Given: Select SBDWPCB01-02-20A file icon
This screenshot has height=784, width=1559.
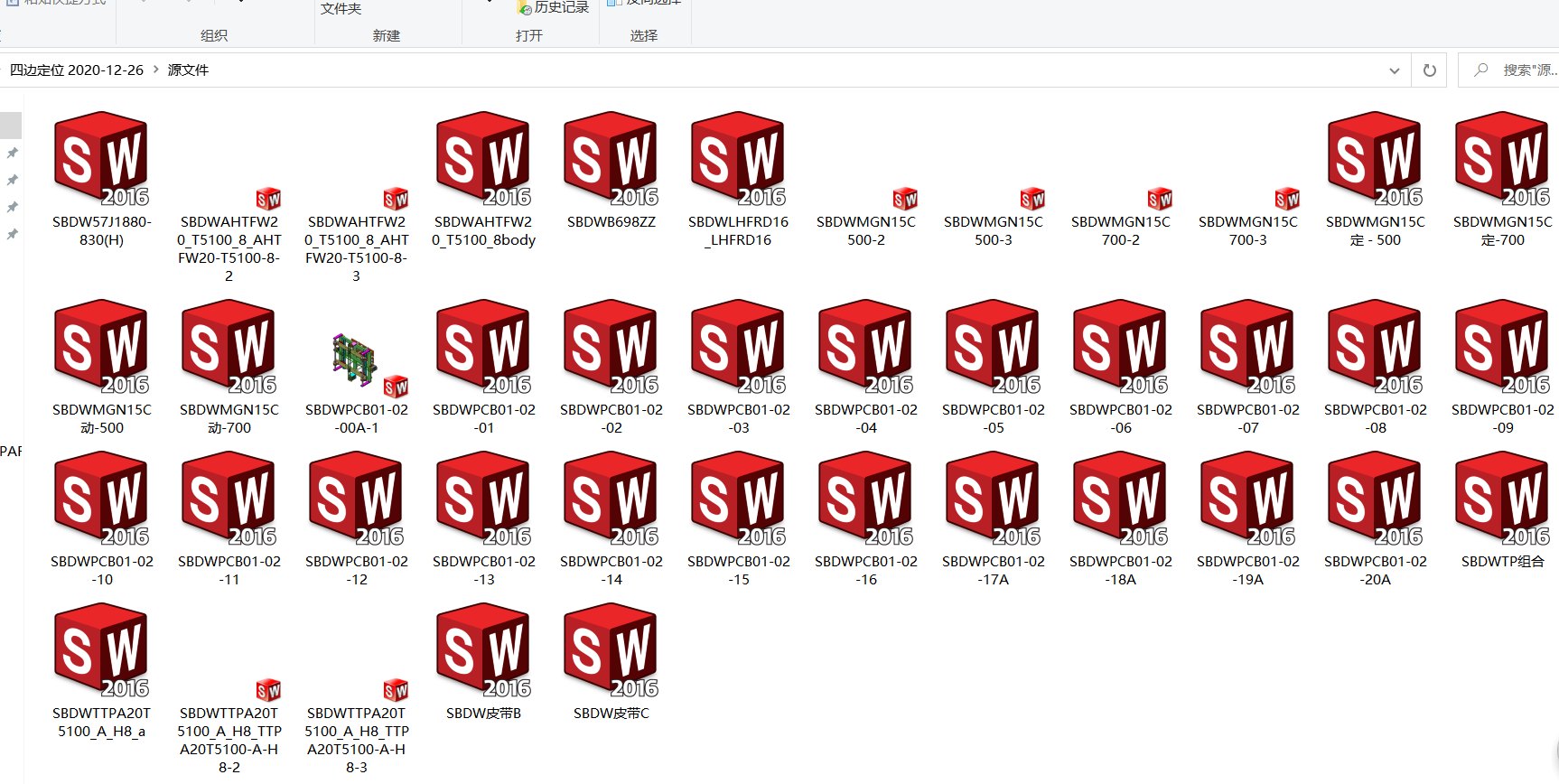Looking at the screenshot, I should pyautogui.click(x=1375, y=499).
